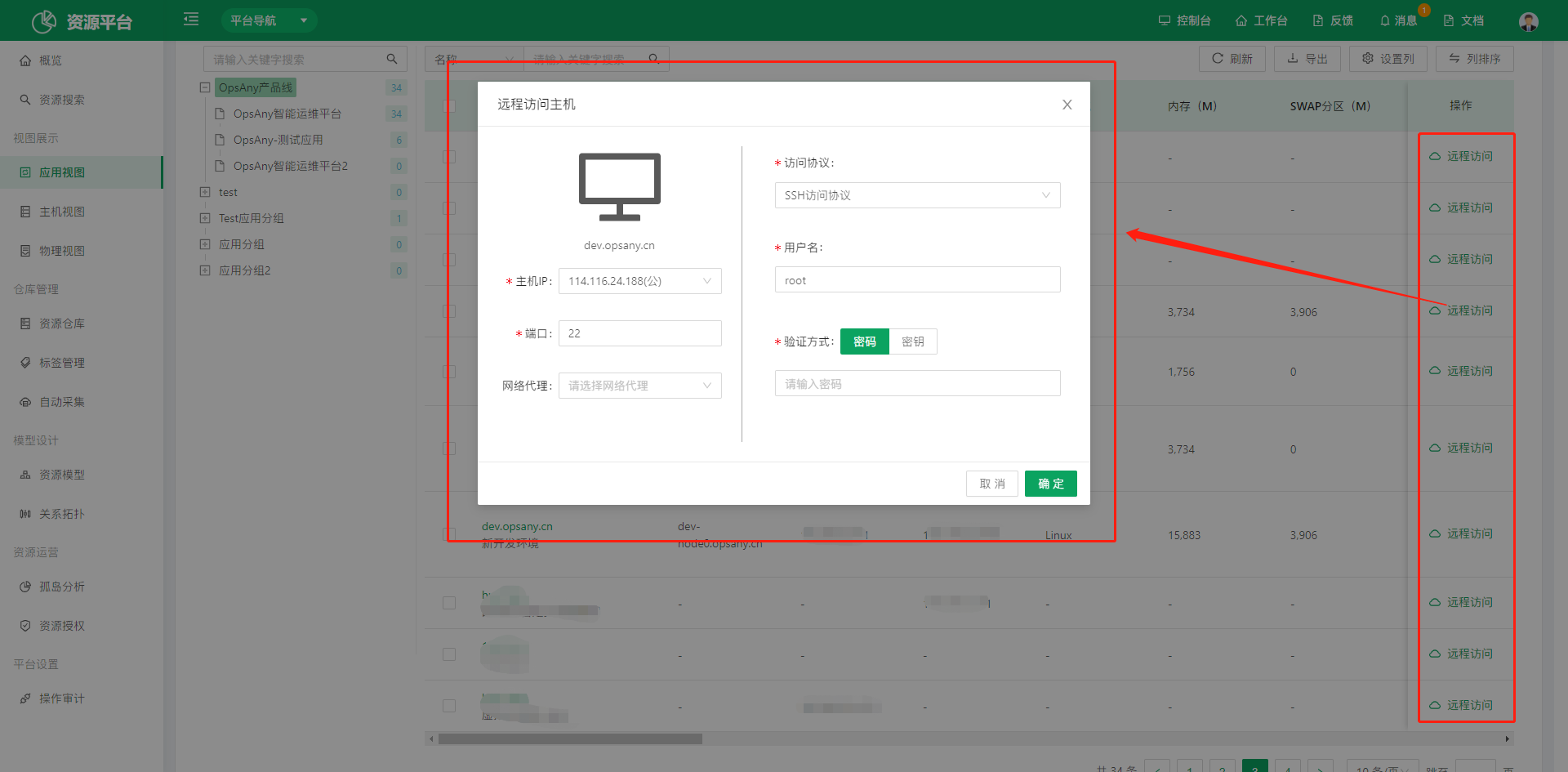Click the user avatar icon
Screen dimensions: 1568x772
(x=1529, y=21)
